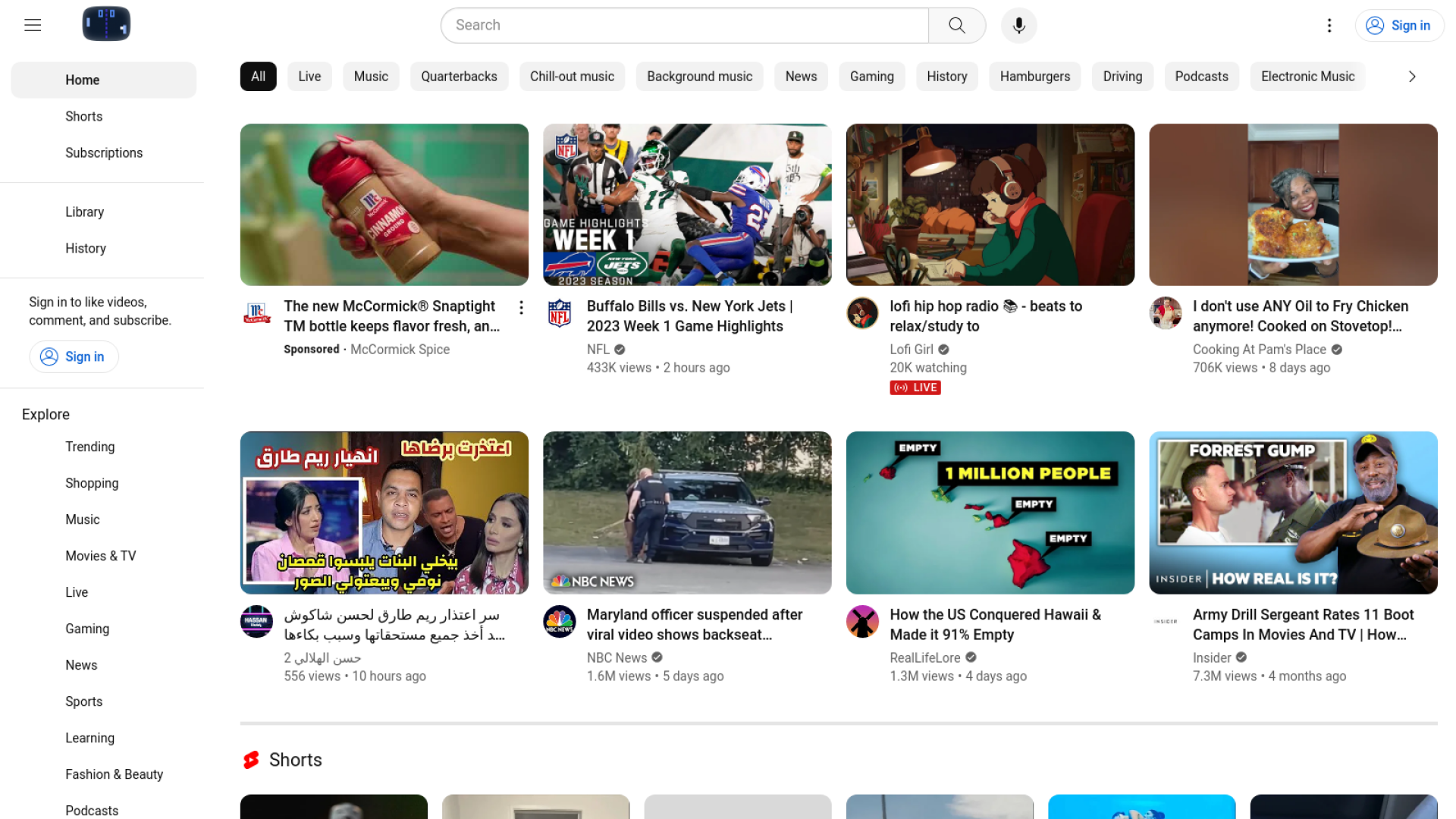Click sidebar Sign in button
Screen dimensions: 1456x819
tap(74, 356)
